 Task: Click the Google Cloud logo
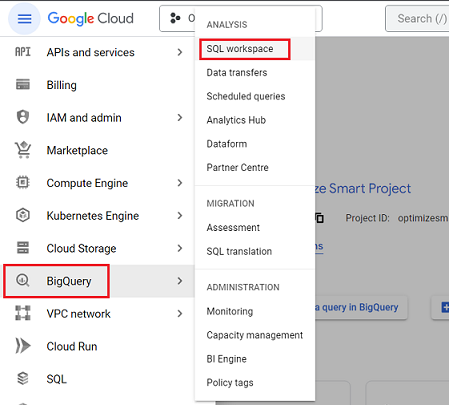[91, 19]
